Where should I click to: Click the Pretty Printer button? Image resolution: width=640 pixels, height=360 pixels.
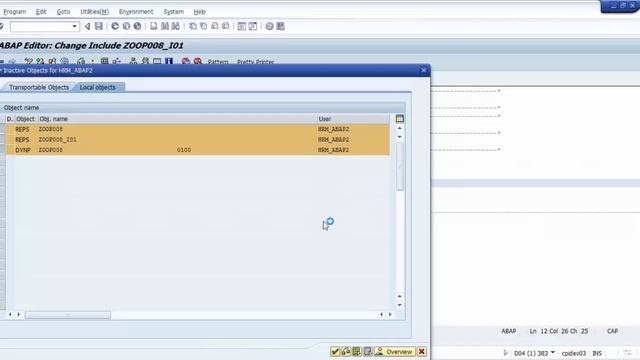pos(256,62)
